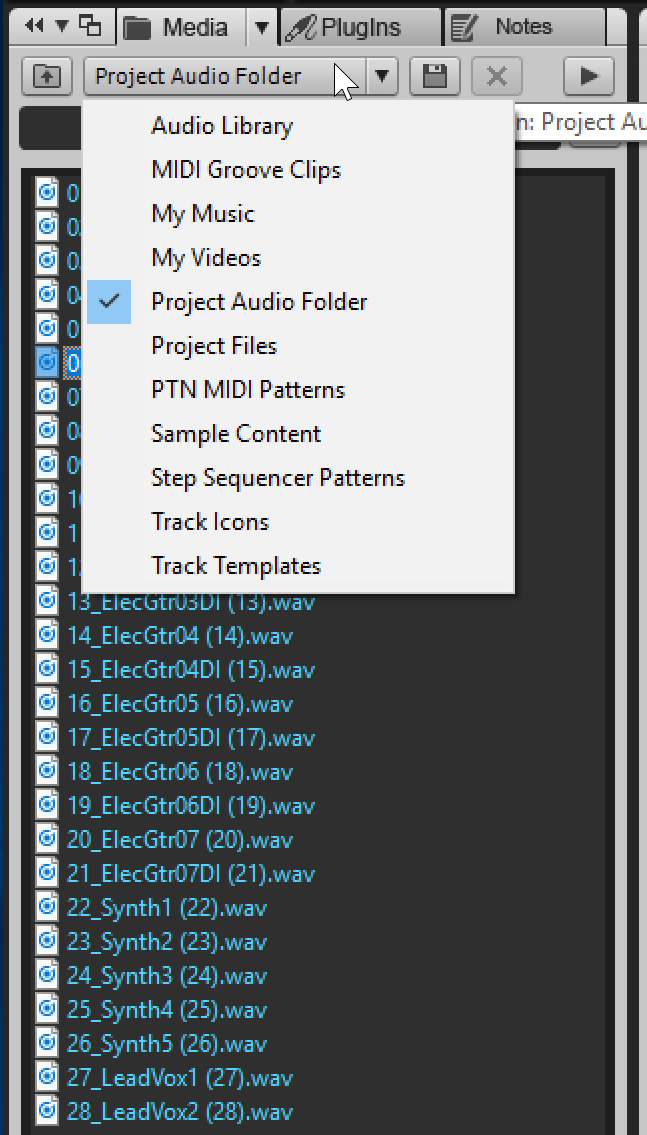This screenshot has width=647, height=1135.
Task: Click the move up one folder icon
Action: 47,76
